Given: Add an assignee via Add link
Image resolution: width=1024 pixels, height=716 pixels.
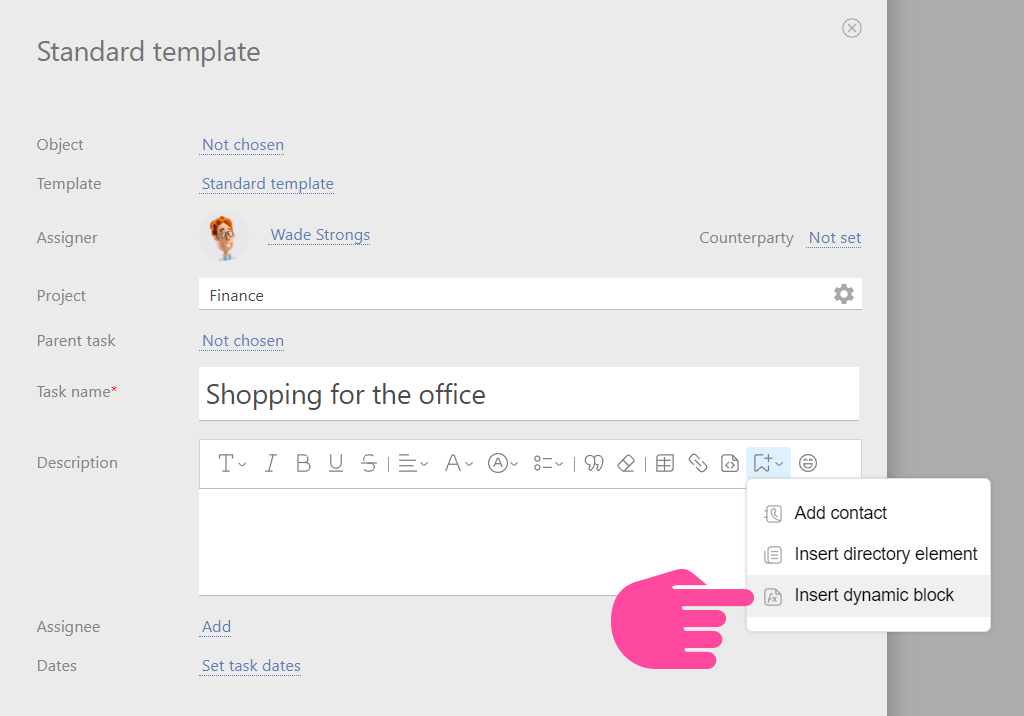Looking at the screenshot, I should coord(216,627).
